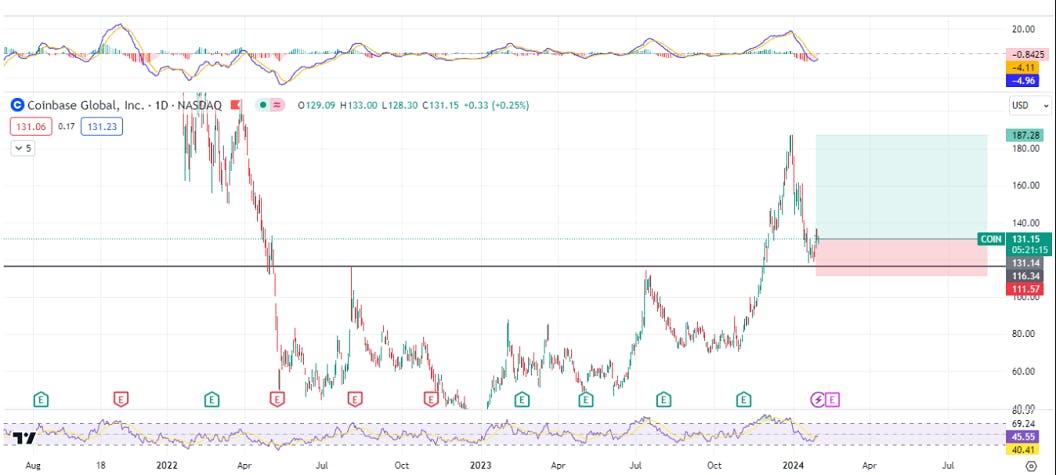Select the green long position profit zone

tap(901, 187)
